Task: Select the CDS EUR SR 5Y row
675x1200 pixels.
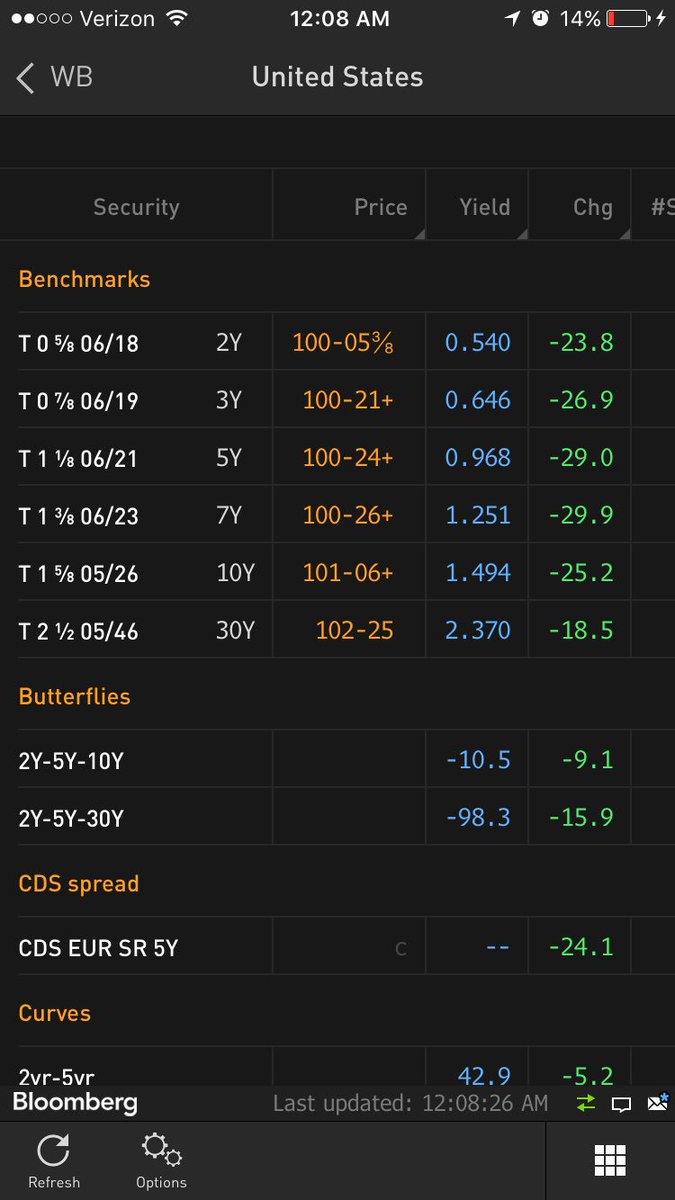Action: click(x=337, y=946)
